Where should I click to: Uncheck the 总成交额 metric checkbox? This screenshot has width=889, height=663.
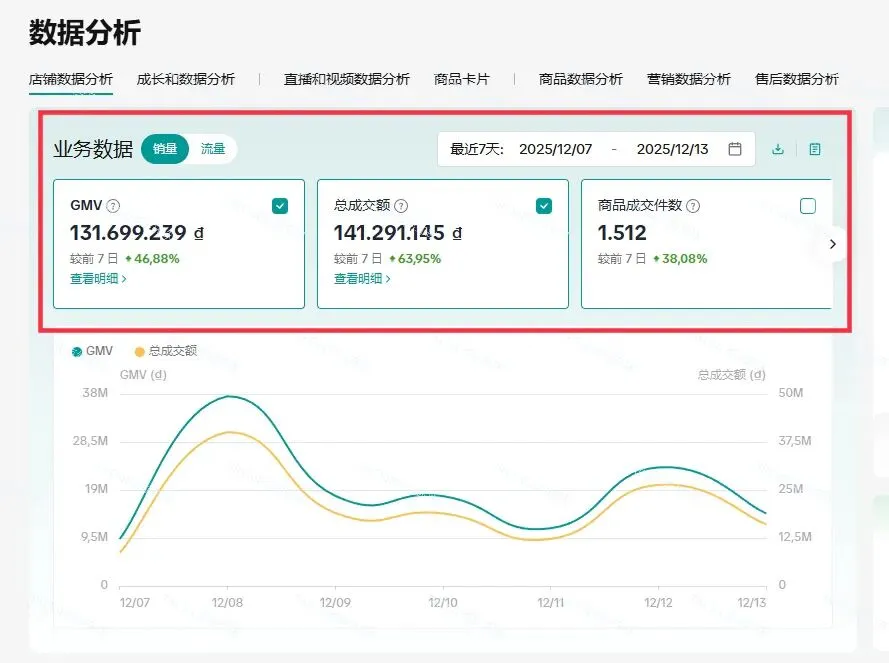pos(544,206)
